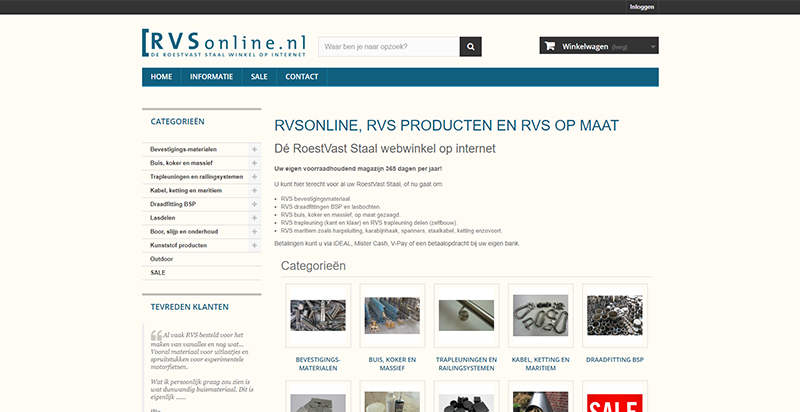Open the INFORMATIE menu item
The width and height of the screenshot is (800, 412).
point(211,77)
